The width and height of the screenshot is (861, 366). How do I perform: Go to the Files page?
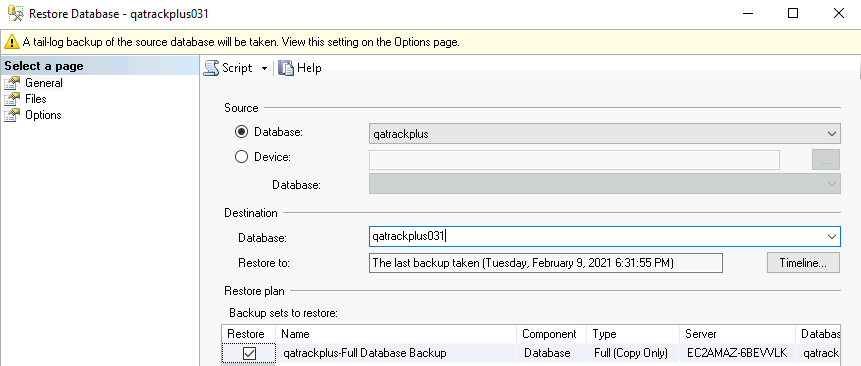[x=36, y=99]
